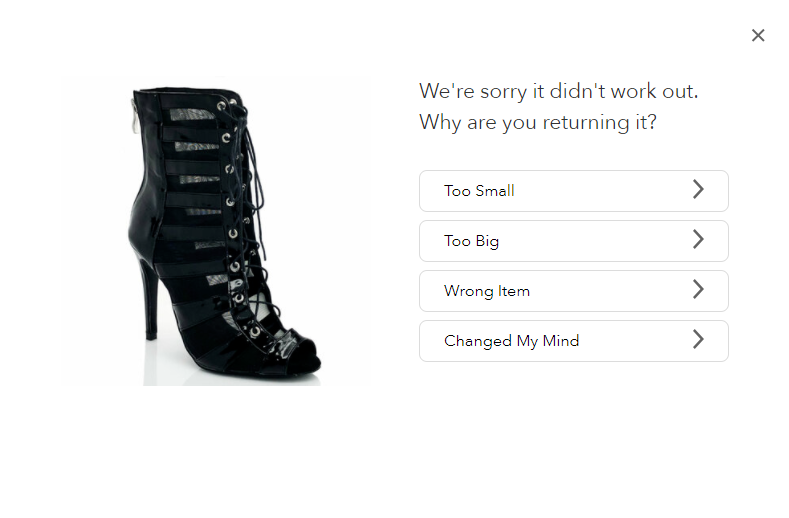Click the silver zipper pull on the boot
The height and width of the screenshot is (518, 789).
pyautogui.click(x=135, y=117)
